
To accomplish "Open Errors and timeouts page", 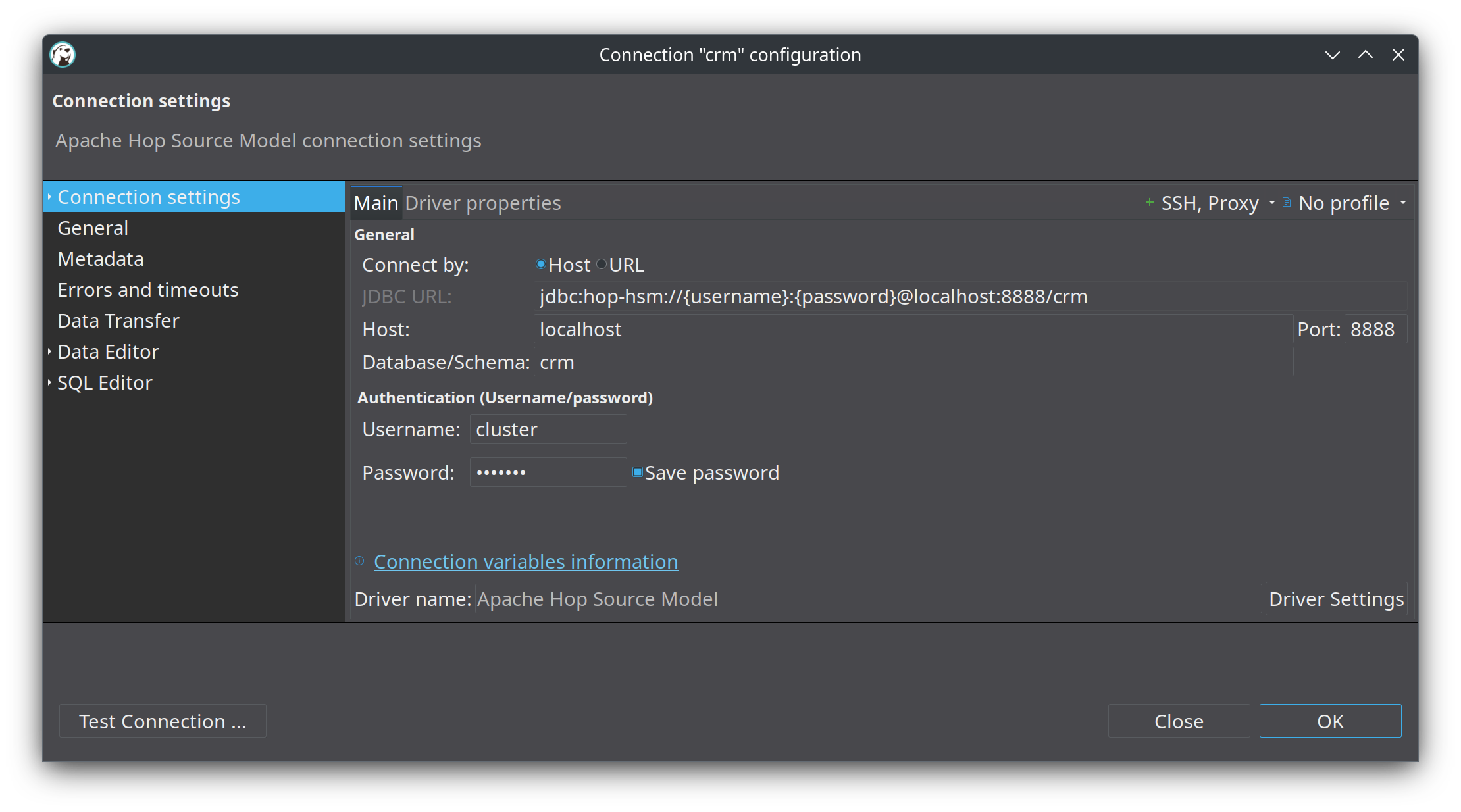I will (148, 290).
